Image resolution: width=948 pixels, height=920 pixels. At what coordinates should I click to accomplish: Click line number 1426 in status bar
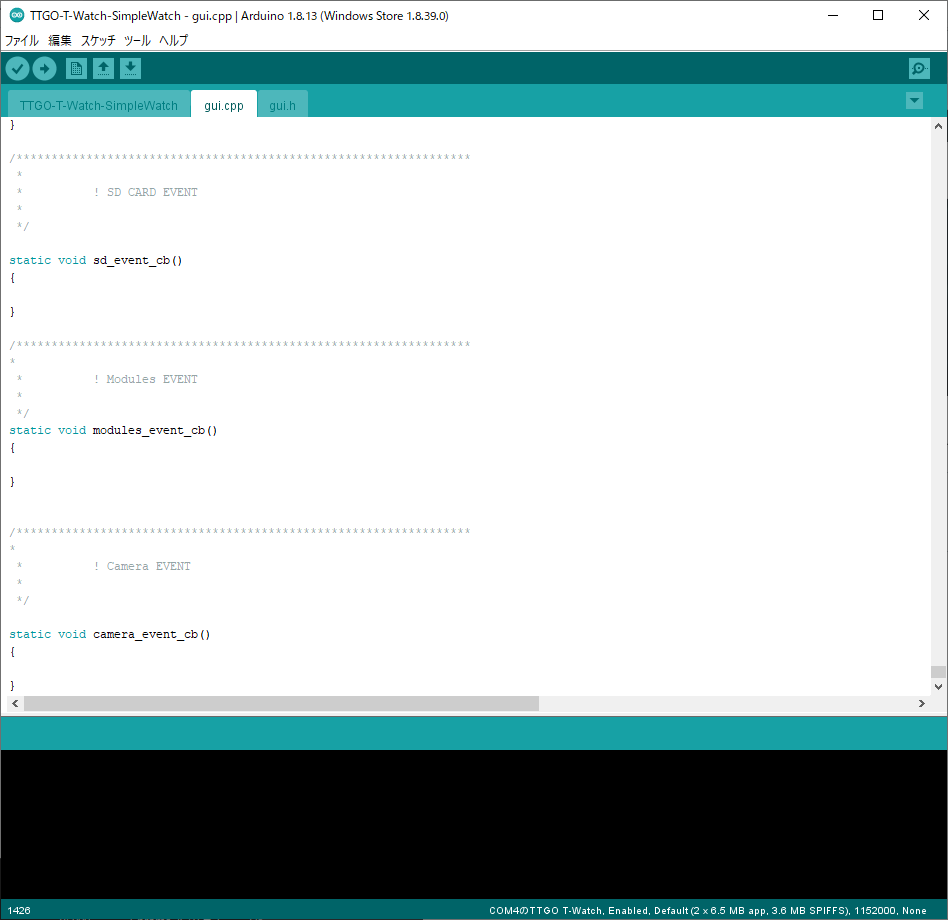point(19,910)
